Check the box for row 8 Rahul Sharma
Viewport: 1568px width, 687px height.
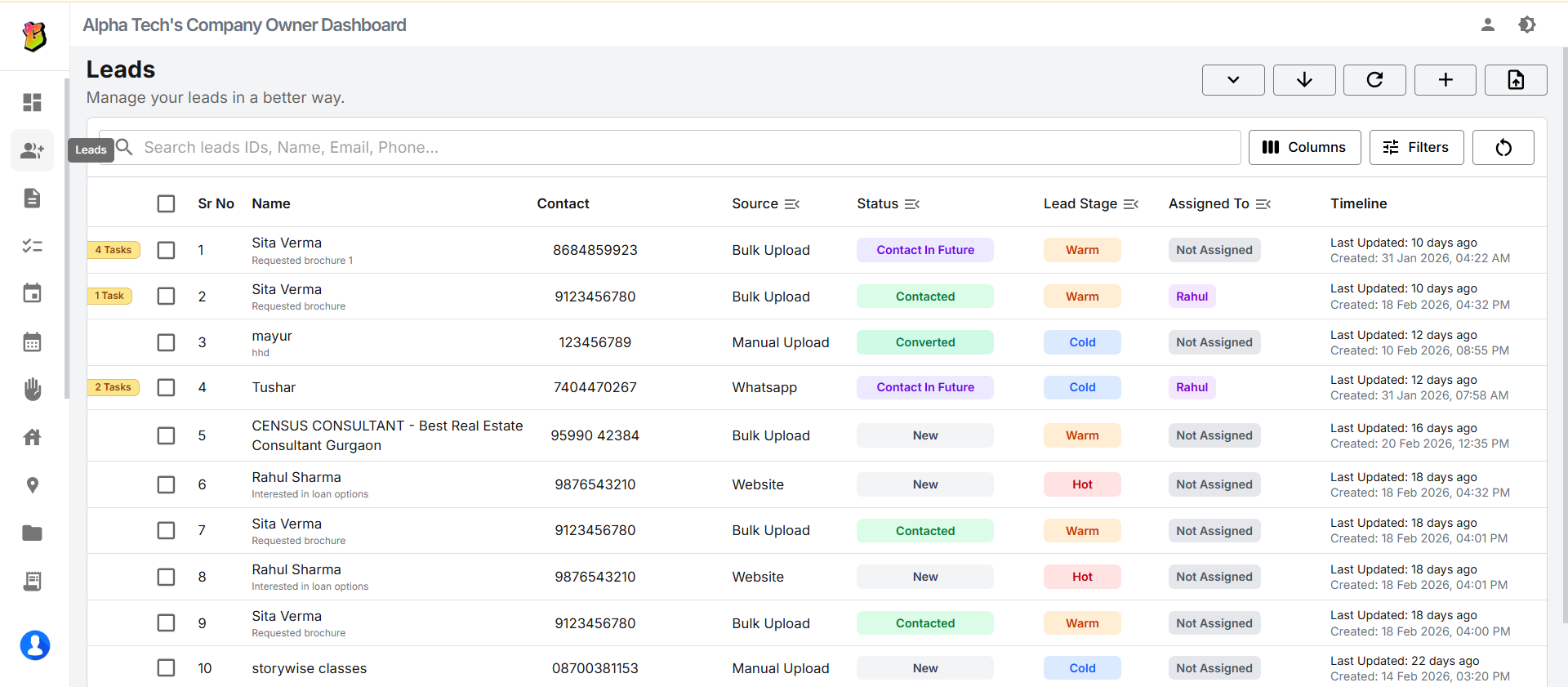point(166,577)
